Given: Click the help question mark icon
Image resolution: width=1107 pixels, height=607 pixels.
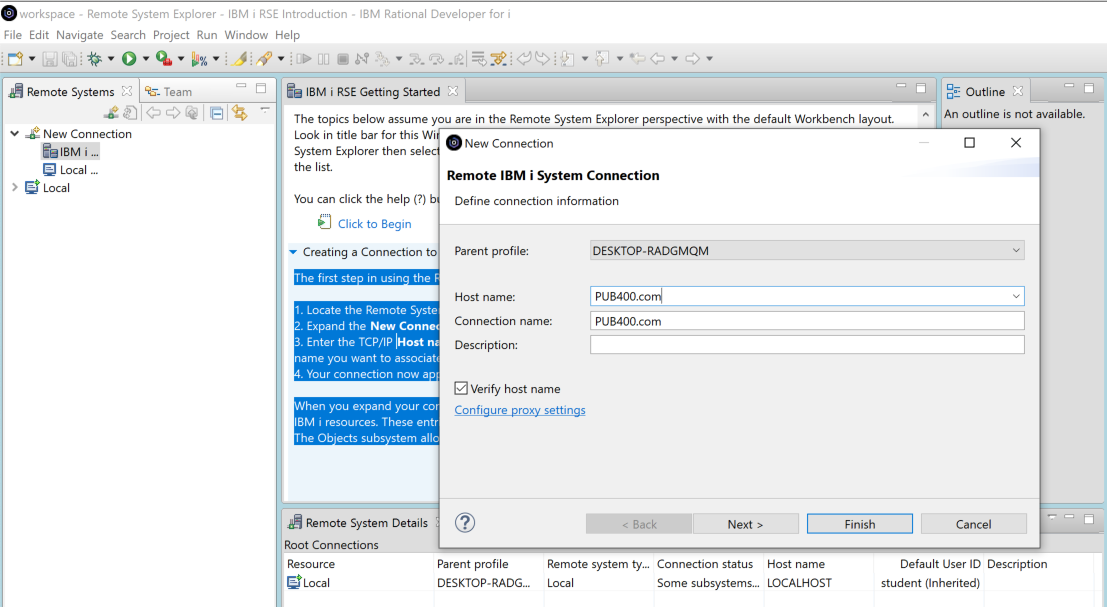Looking at the screenshot, I should coord(465,523).
